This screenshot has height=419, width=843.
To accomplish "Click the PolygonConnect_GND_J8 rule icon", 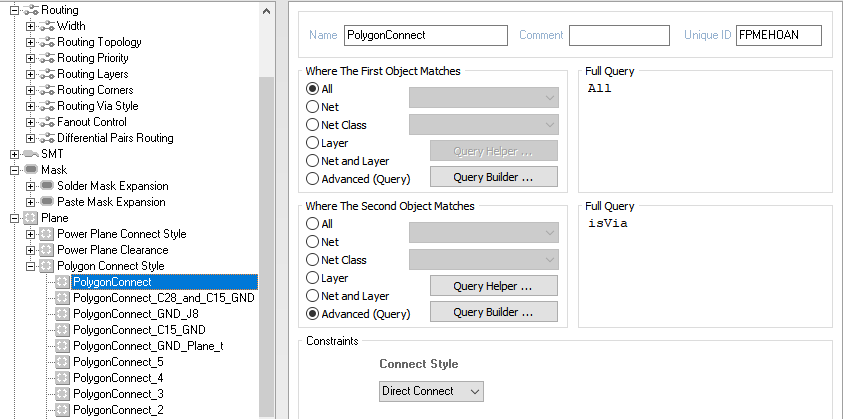I will [x=62, y=314].
